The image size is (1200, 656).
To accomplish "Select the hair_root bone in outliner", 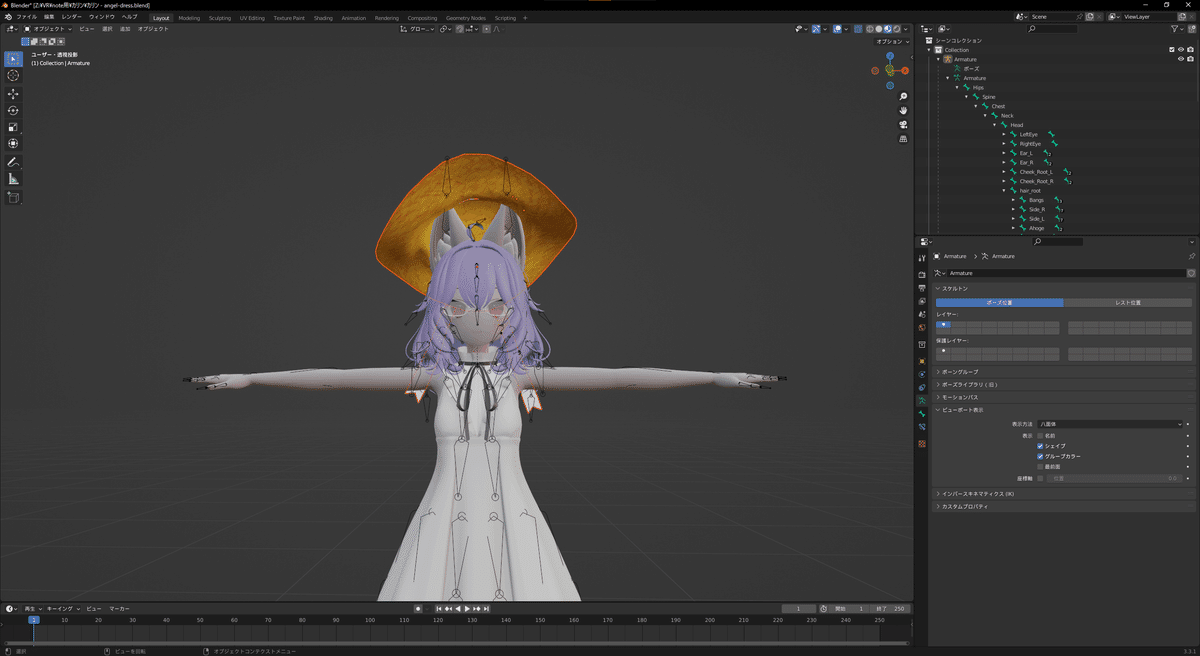I will (1031, 190).
